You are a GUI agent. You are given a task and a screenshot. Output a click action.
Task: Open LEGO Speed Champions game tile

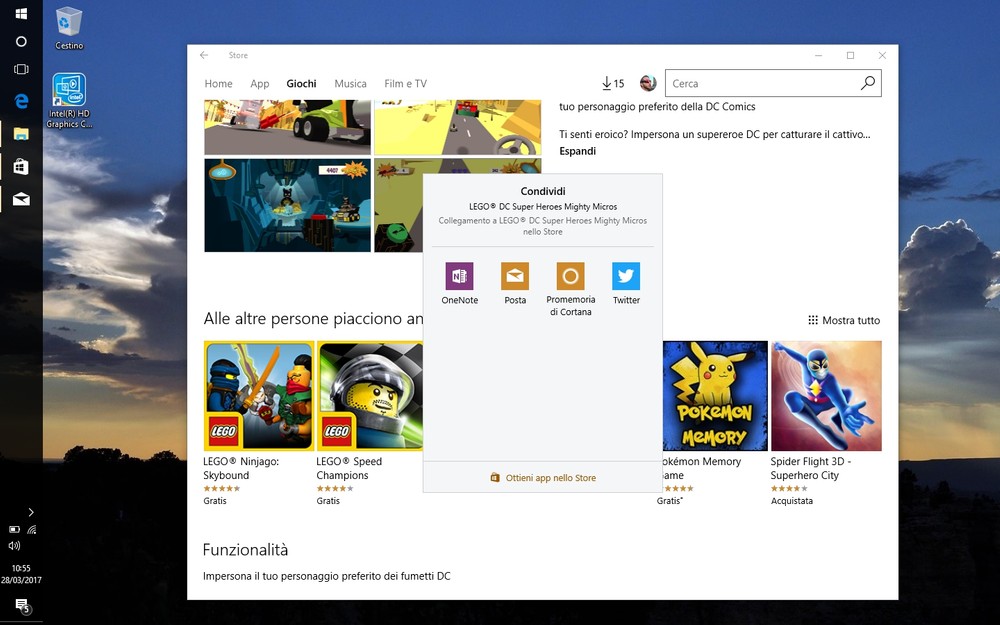(x=369, y=395)
